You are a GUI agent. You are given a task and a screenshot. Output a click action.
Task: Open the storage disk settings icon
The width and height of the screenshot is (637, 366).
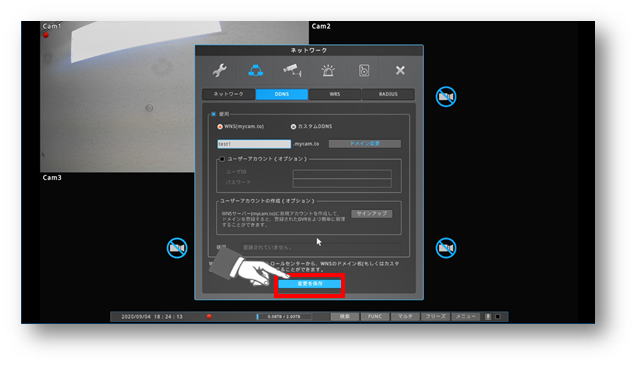(x=364, y=71)
